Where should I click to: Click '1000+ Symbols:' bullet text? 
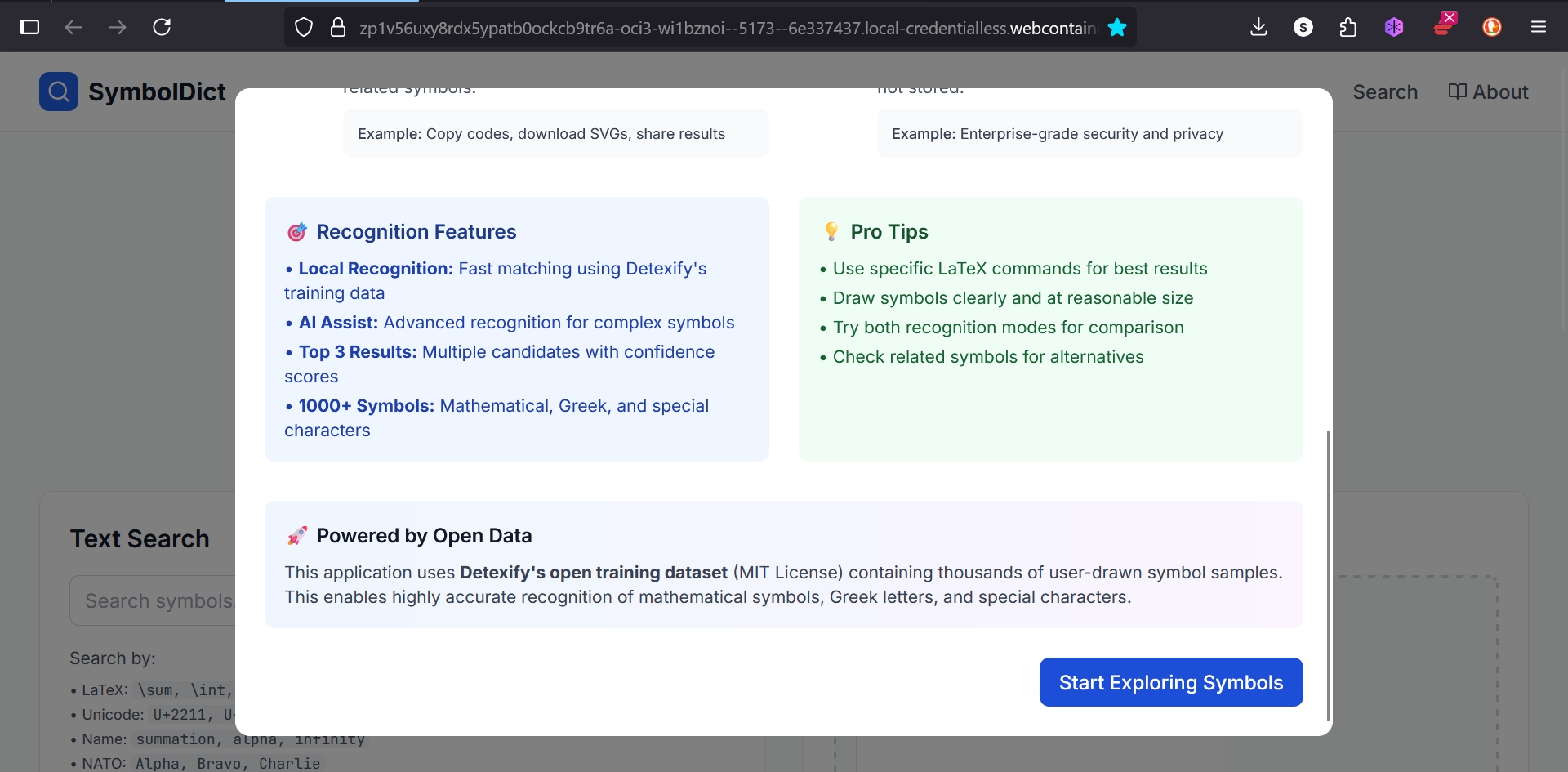tap(367, 406)
